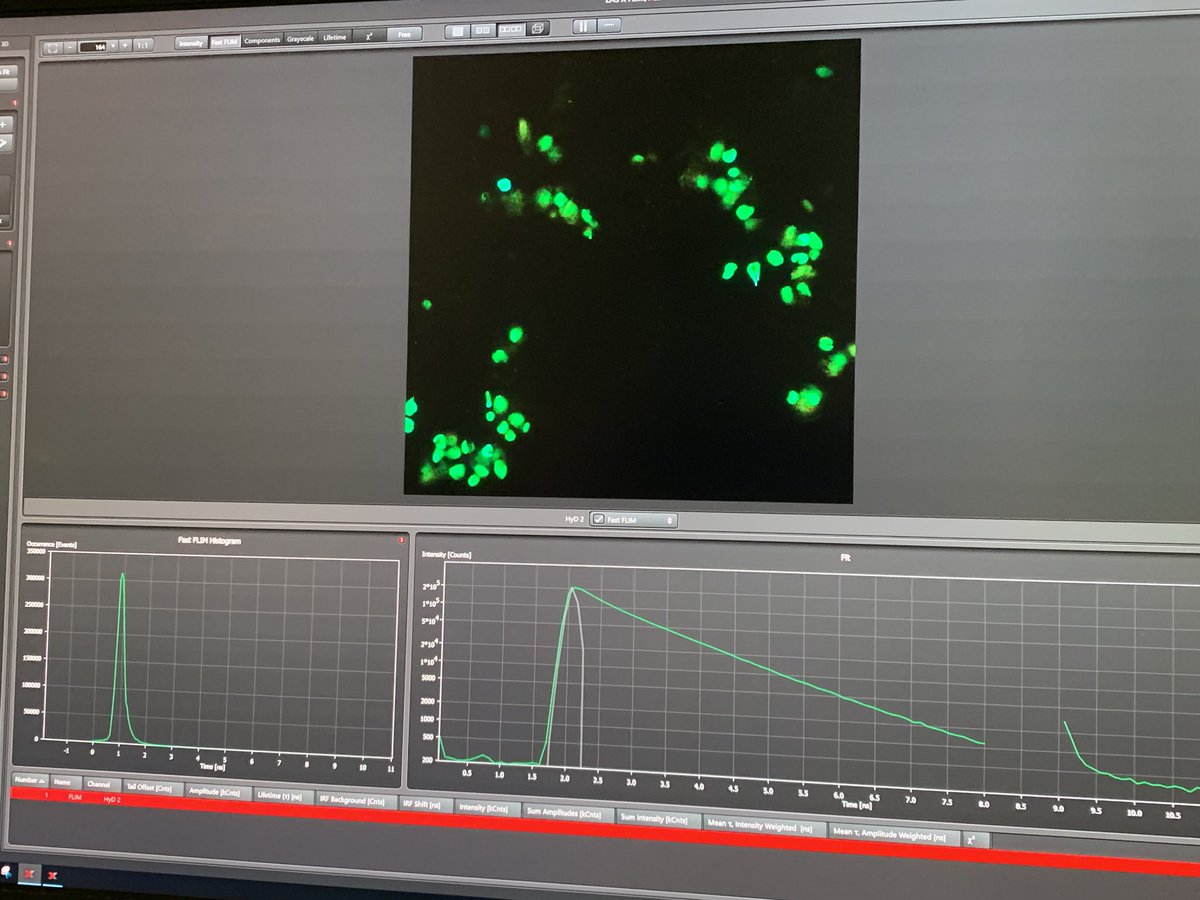This screenshot has height=900, width=1200.
Task: Click the Fit button in left sidebar
Action: click(x=8, y=72)
